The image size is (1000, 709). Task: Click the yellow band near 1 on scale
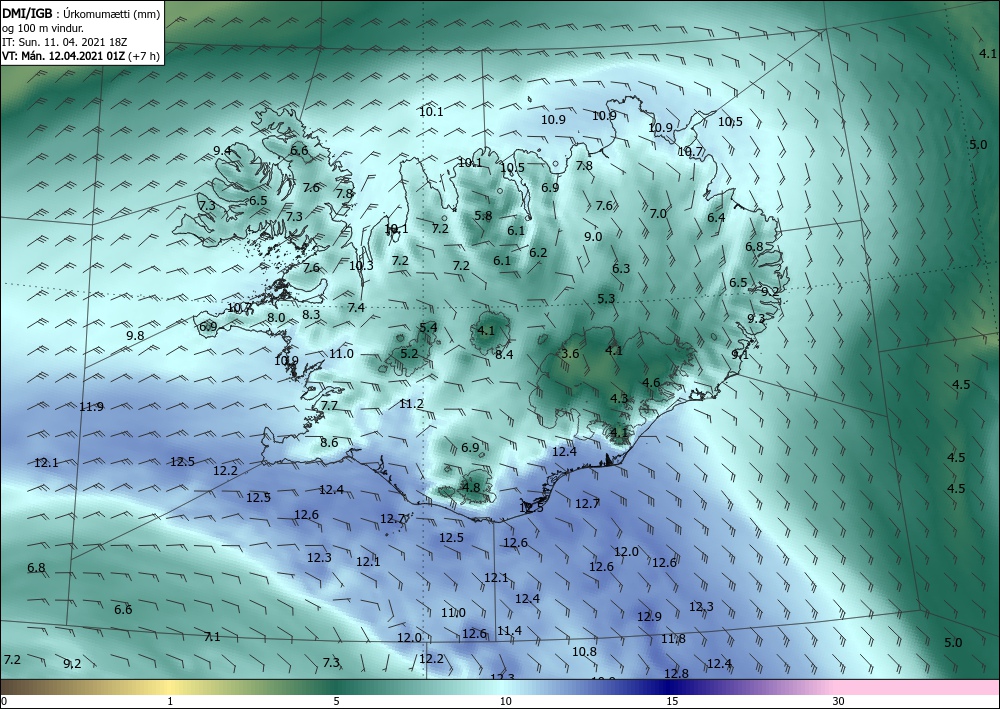167,687
